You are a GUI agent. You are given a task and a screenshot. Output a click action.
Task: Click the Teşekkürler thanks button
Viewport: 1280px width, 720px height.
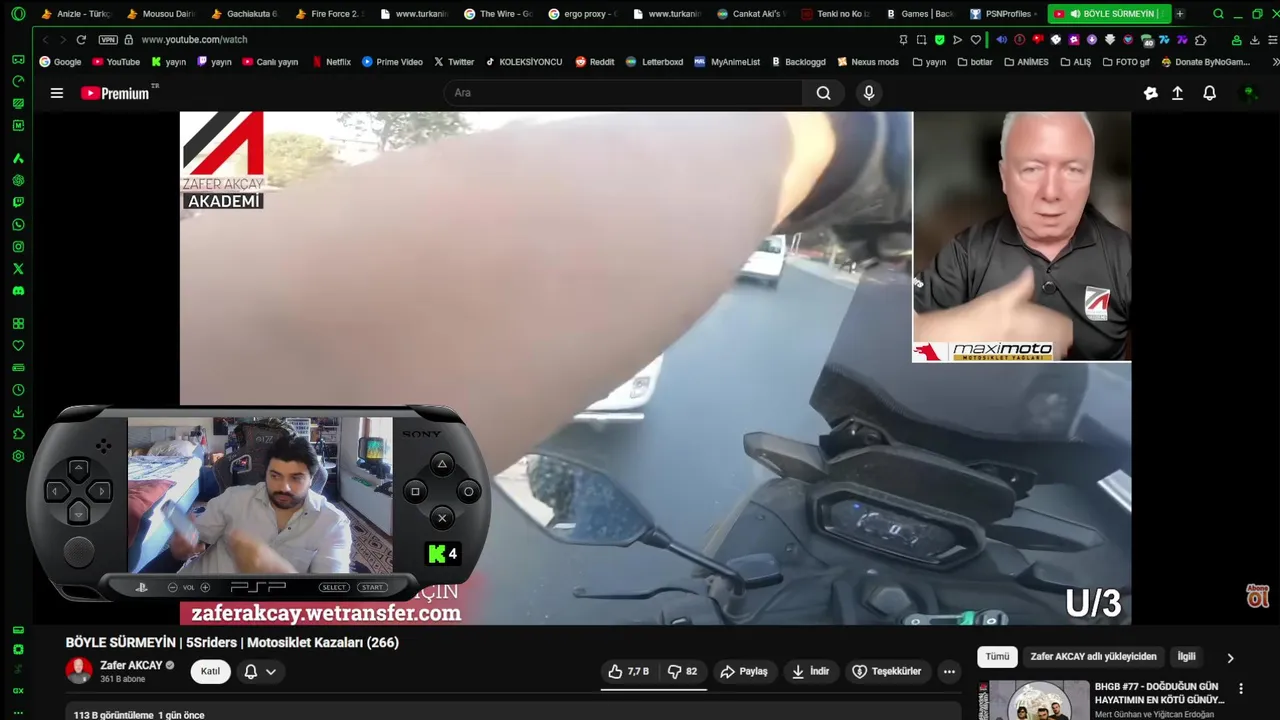click(x=887, y=671)
